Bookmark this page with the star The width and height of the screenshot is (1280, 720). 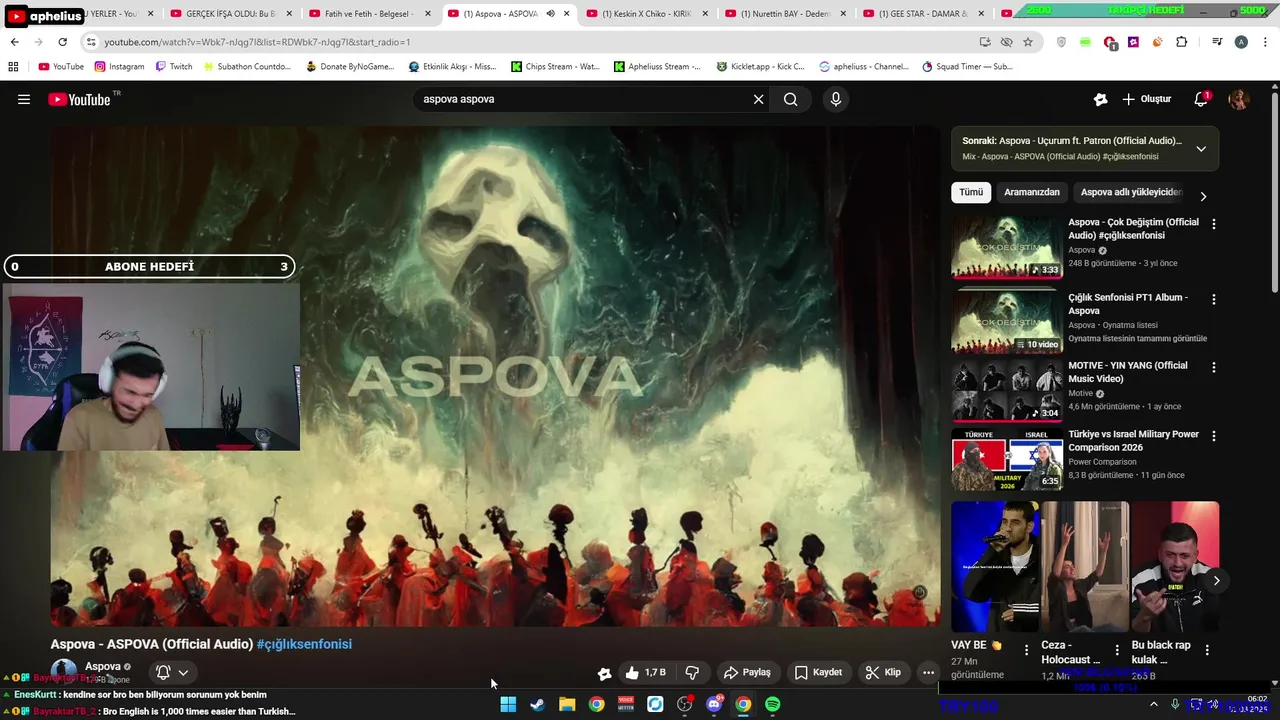click(1028, 42)
